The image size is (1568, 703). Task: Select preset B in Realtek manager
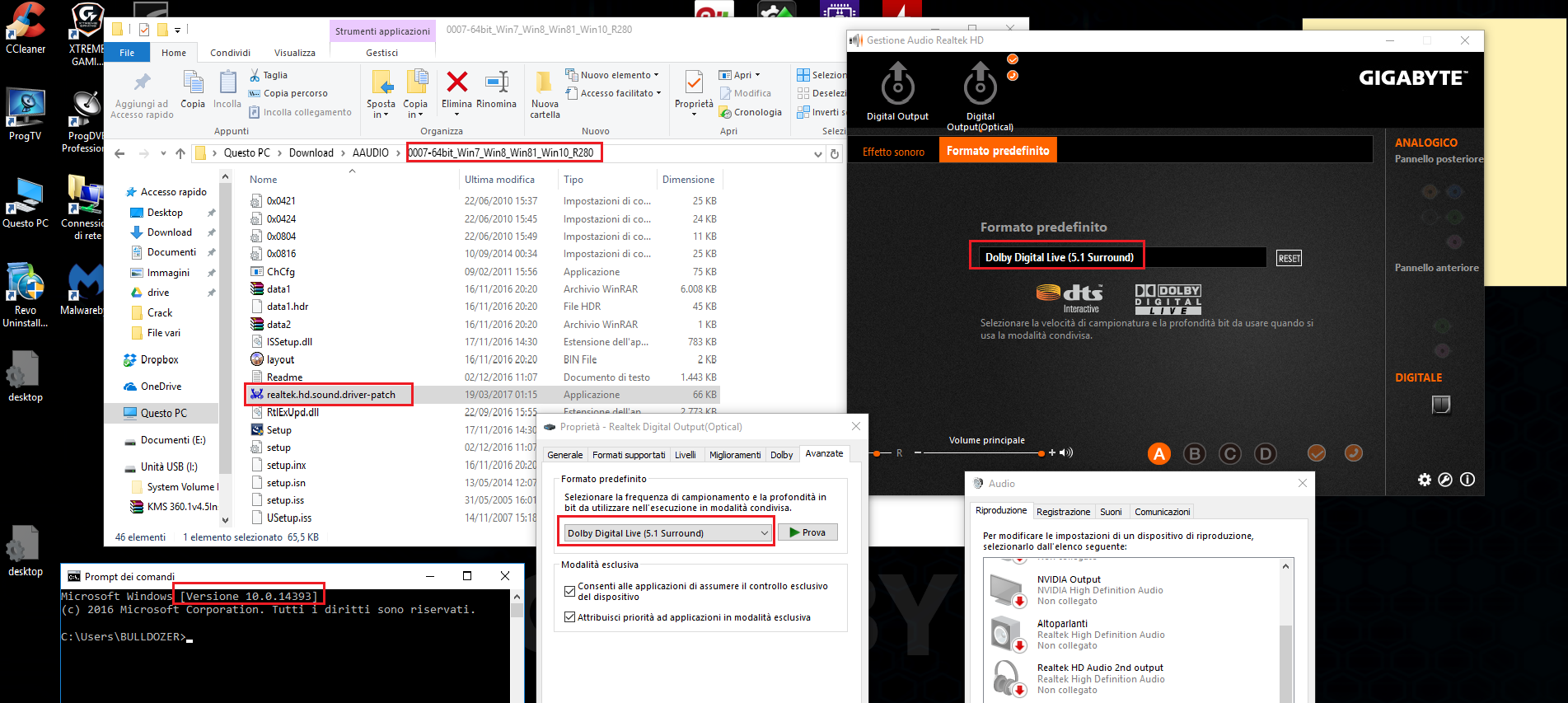click(x=1195, y=453)
